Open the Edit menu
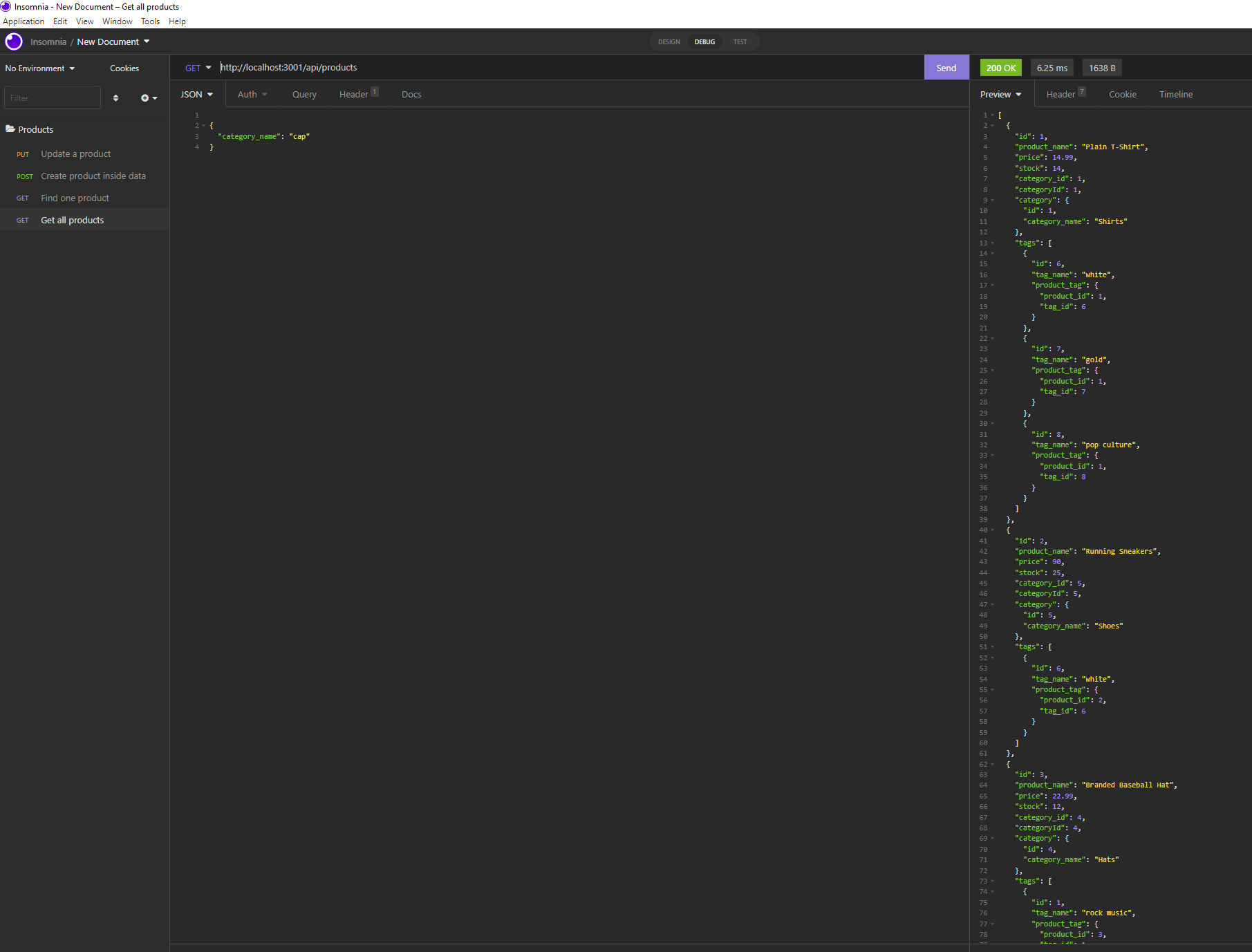Image resolution: width=1252 pixels, height=952 pixels. (x=60, y=21)
